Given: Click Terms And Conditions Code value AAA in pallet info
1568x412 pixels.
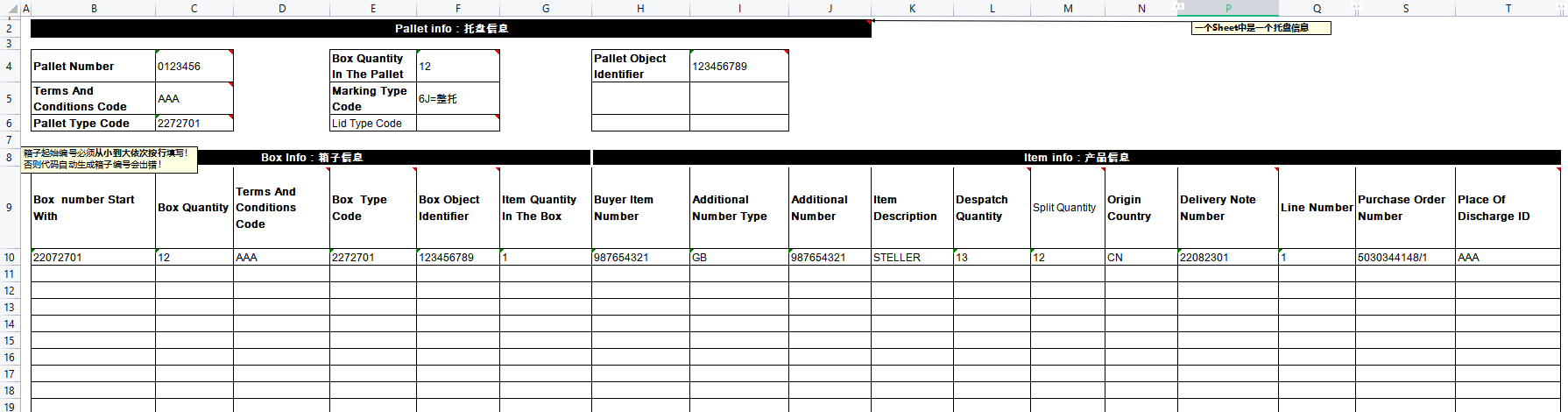Looking at the screenshot, I should point(194,99).
